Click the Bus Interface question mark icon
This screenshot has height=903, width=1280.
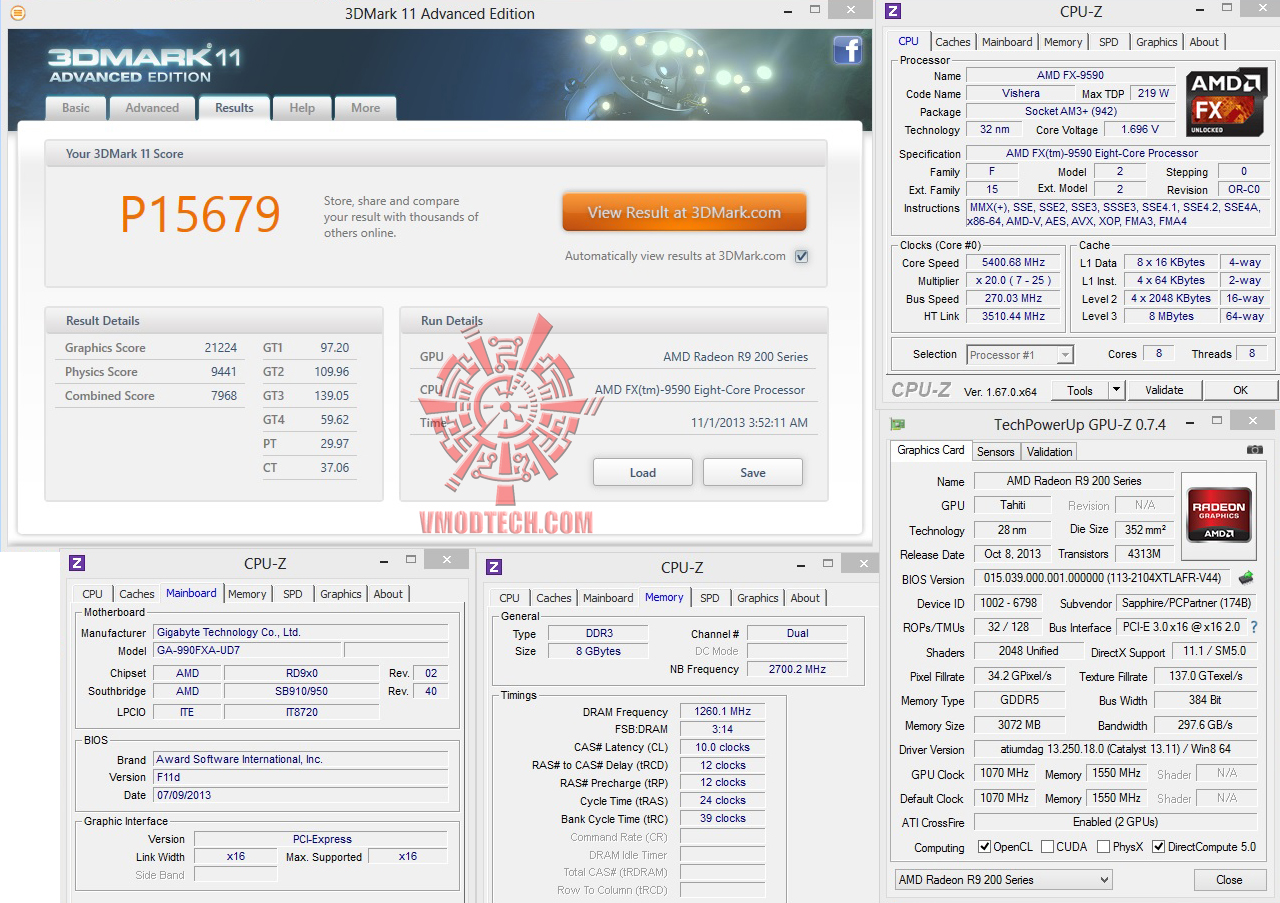pyautogui.click(x=1254, y=627)
